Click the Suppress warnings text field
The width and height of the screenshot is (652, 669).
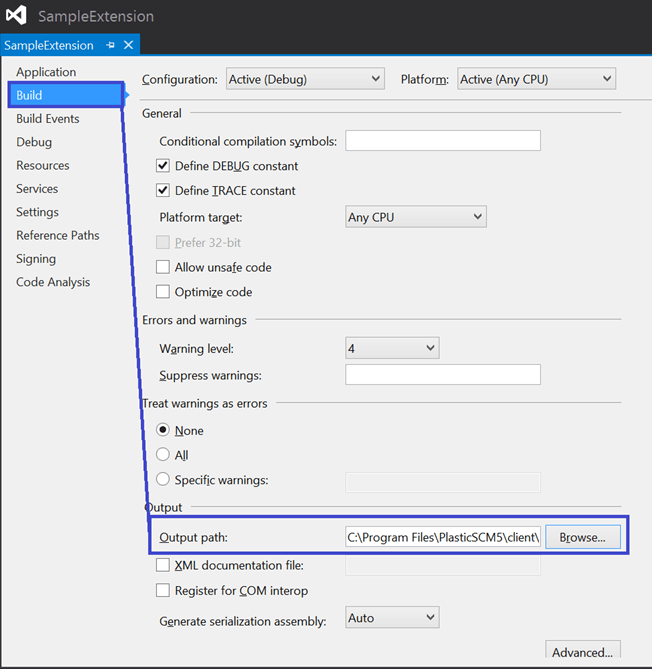(x=443, y=375)
